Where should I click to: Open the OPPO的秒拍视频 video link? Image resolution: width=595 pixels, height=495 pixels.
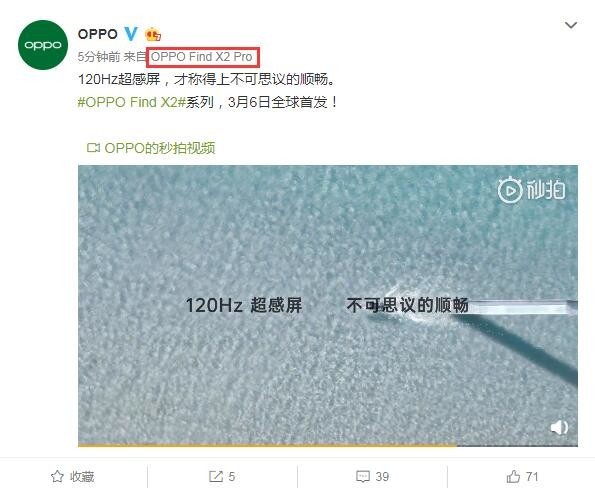tap(160, 148)
